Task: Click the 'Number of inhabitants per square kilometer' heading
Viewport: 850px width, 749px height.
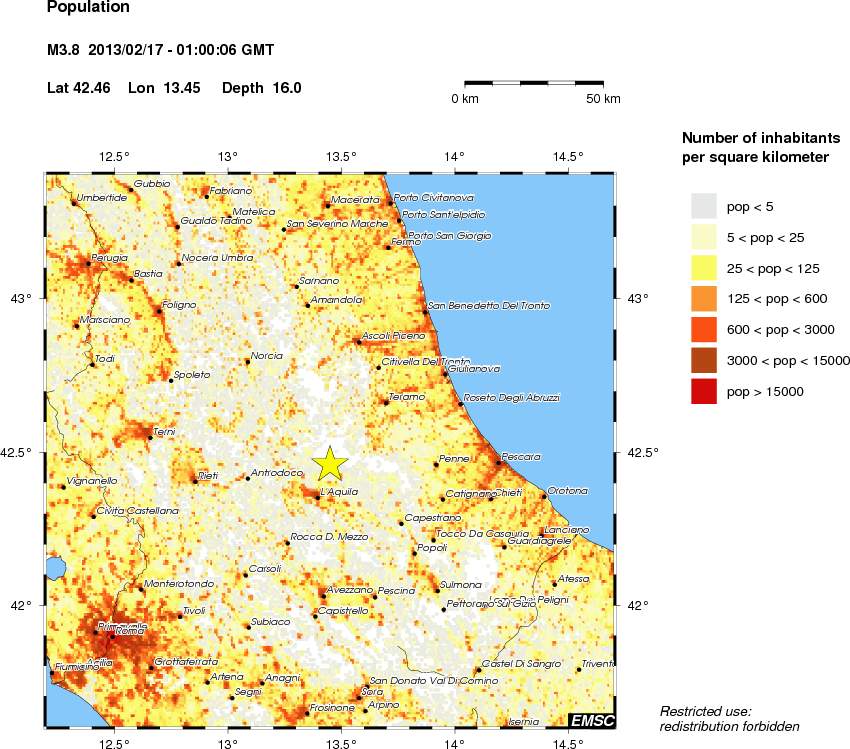Action: 761,147
